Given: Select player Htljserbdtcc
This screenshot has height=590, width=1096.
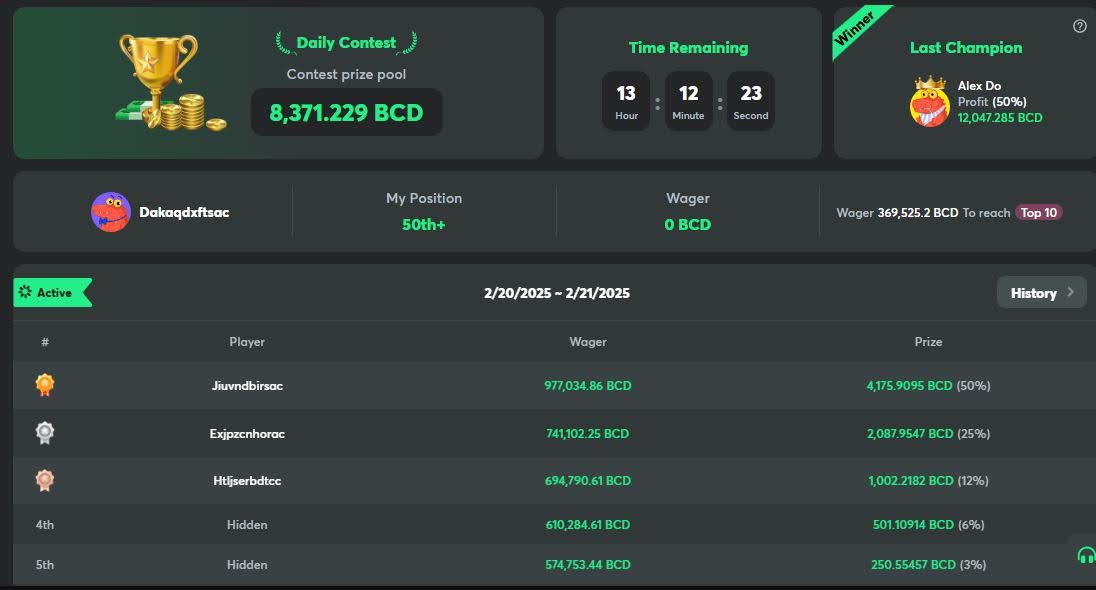Looking at the screenshot, I should [247, 481].
